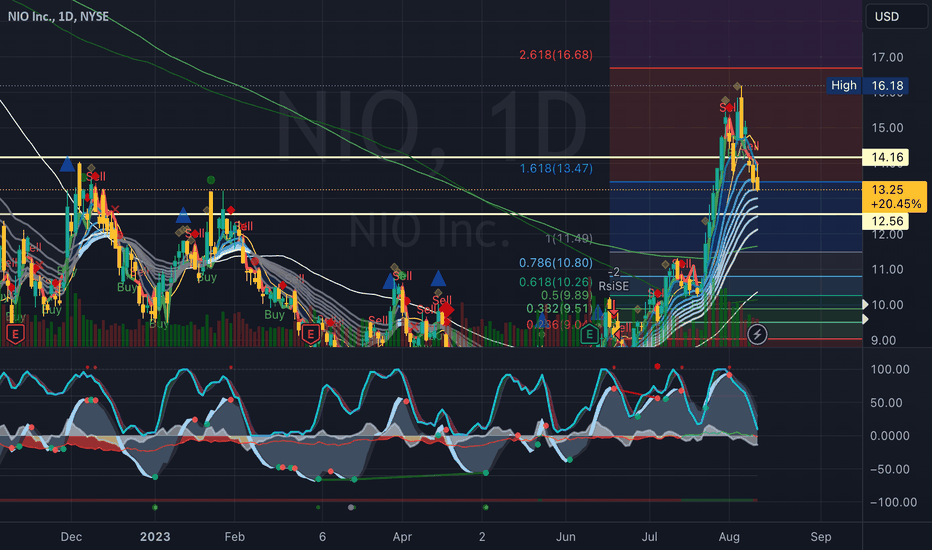
Task: Click the 100.00 oscillator axis label
Action: pos(890,369)
